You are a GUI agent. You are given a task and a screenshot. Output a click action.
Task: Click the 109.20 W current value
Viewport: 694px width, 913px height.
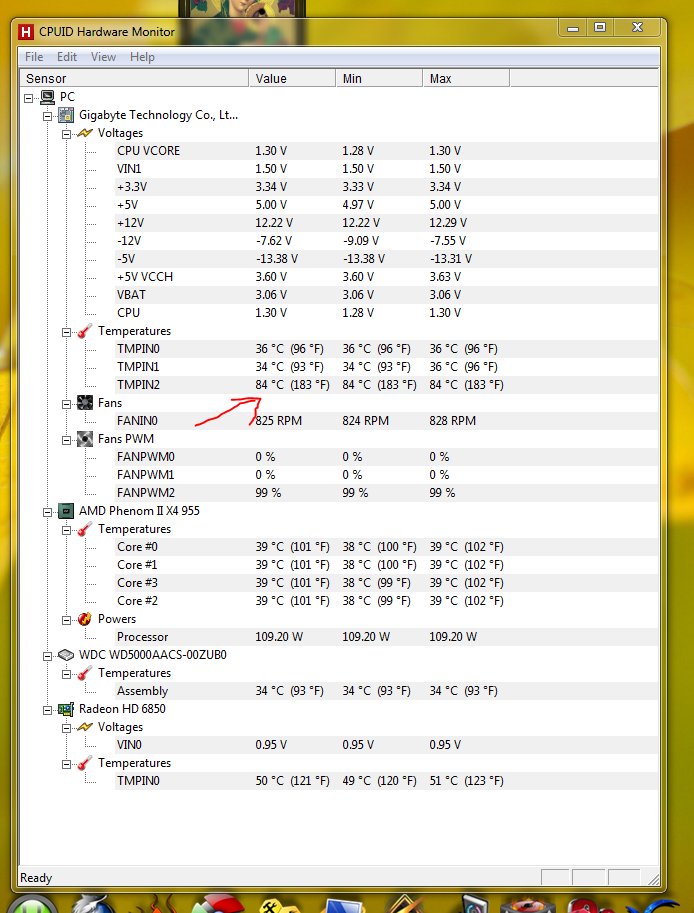279,637
